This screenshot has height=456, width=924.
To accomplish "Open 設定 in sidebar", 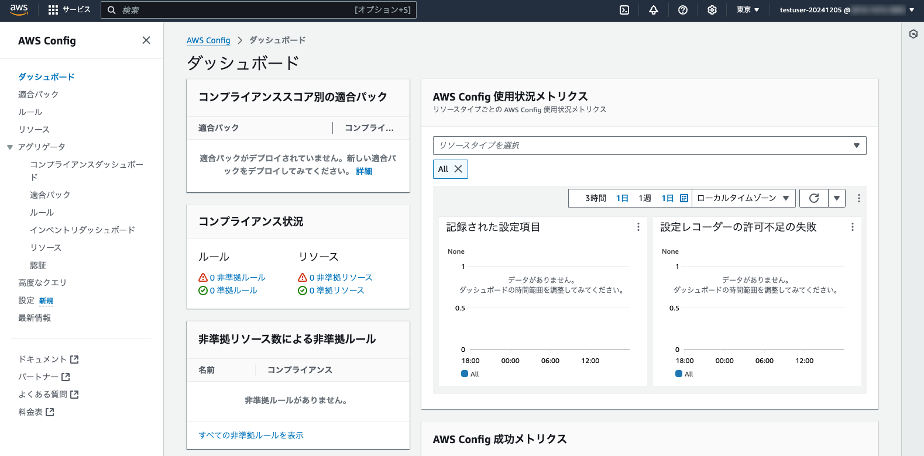I will [27, 300].
